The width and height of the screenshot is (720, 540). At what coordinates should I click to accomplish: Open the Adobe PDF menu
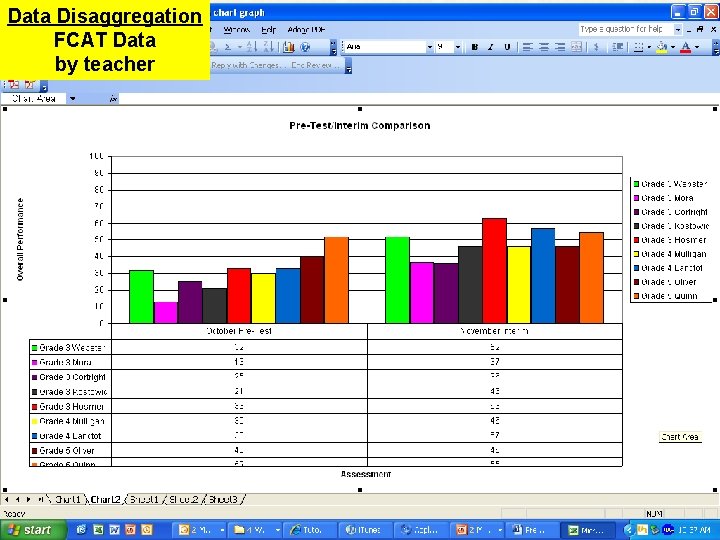click(306, 30)
